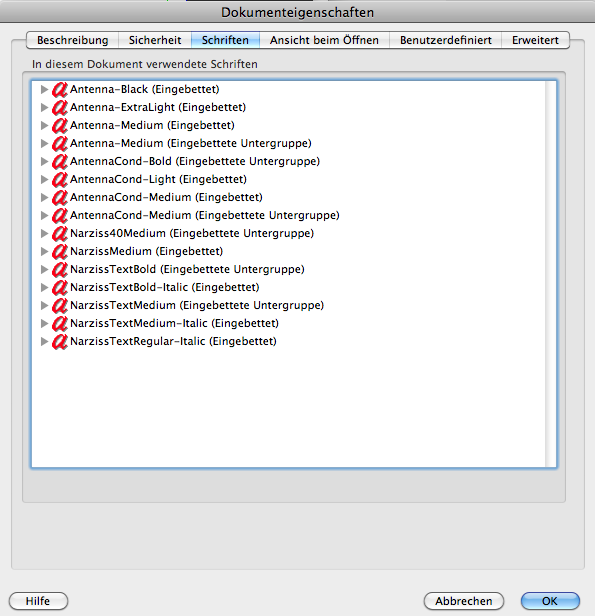
Task: Expand the AntennaCond-Bold font entry
Action: click(x=44, y=161)
